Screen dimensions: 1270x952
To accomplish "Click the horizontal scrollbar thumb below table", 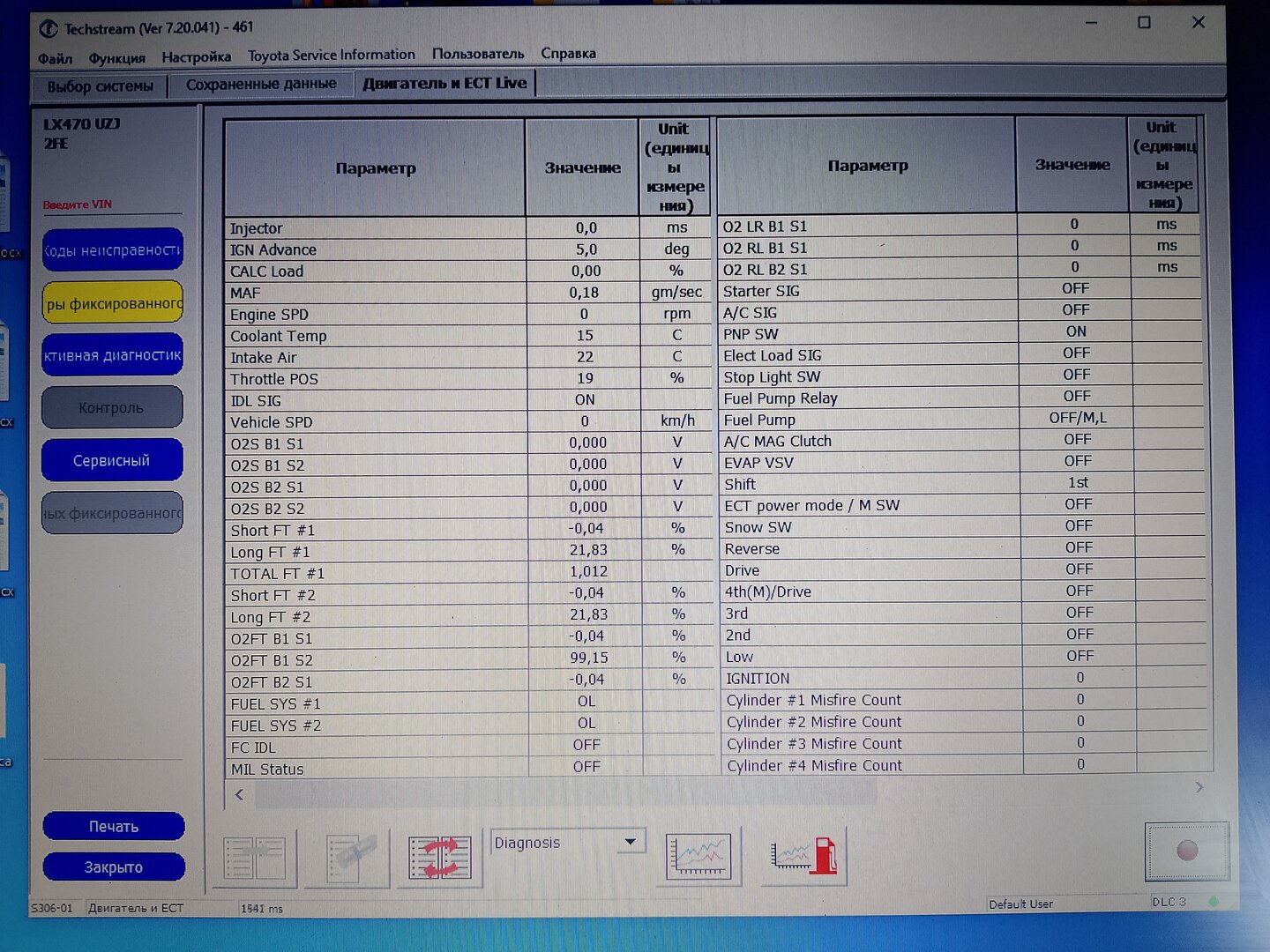I will coord(564,792).
